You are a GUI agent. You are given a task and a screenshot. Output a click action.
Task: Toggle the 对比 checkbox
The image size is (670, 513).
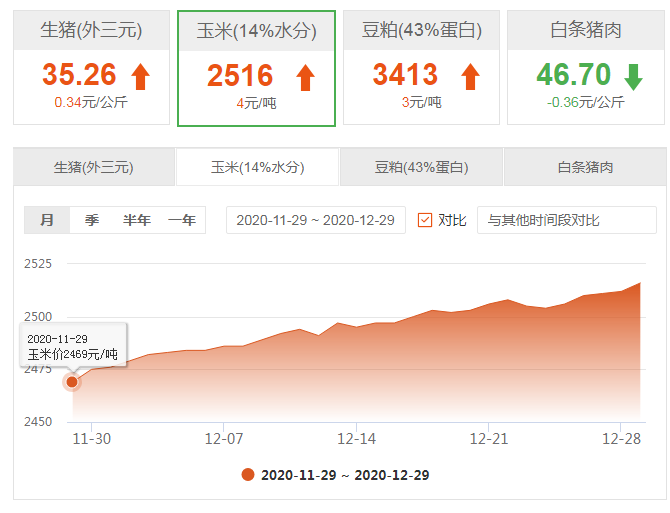(425, 220)
